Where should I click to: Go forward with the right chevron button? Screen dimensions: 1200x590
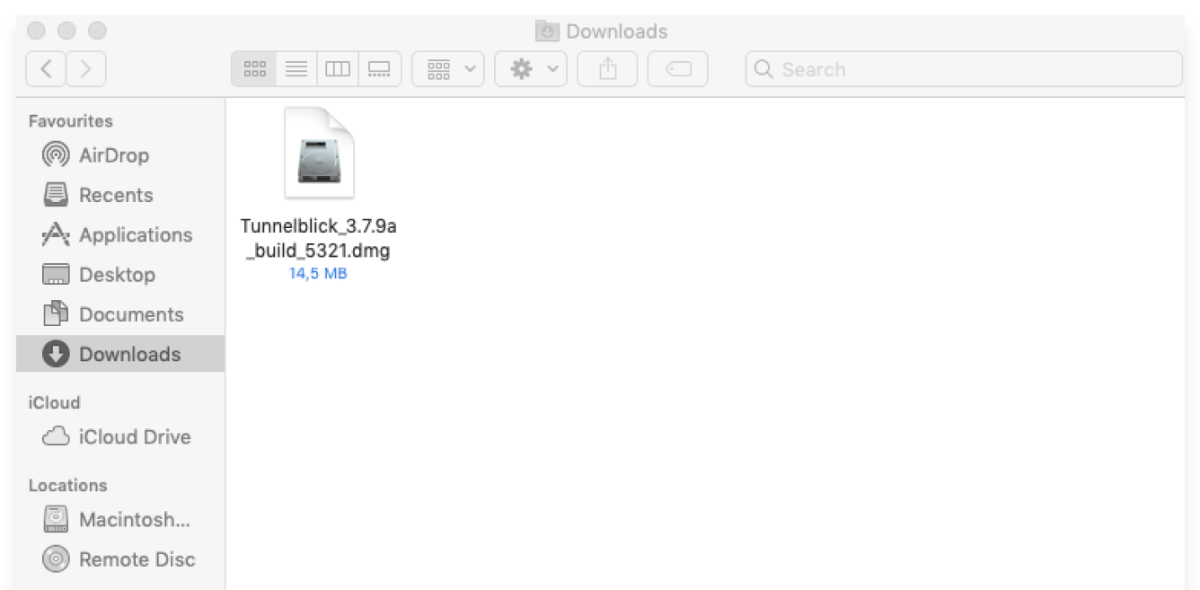point(86,69)
